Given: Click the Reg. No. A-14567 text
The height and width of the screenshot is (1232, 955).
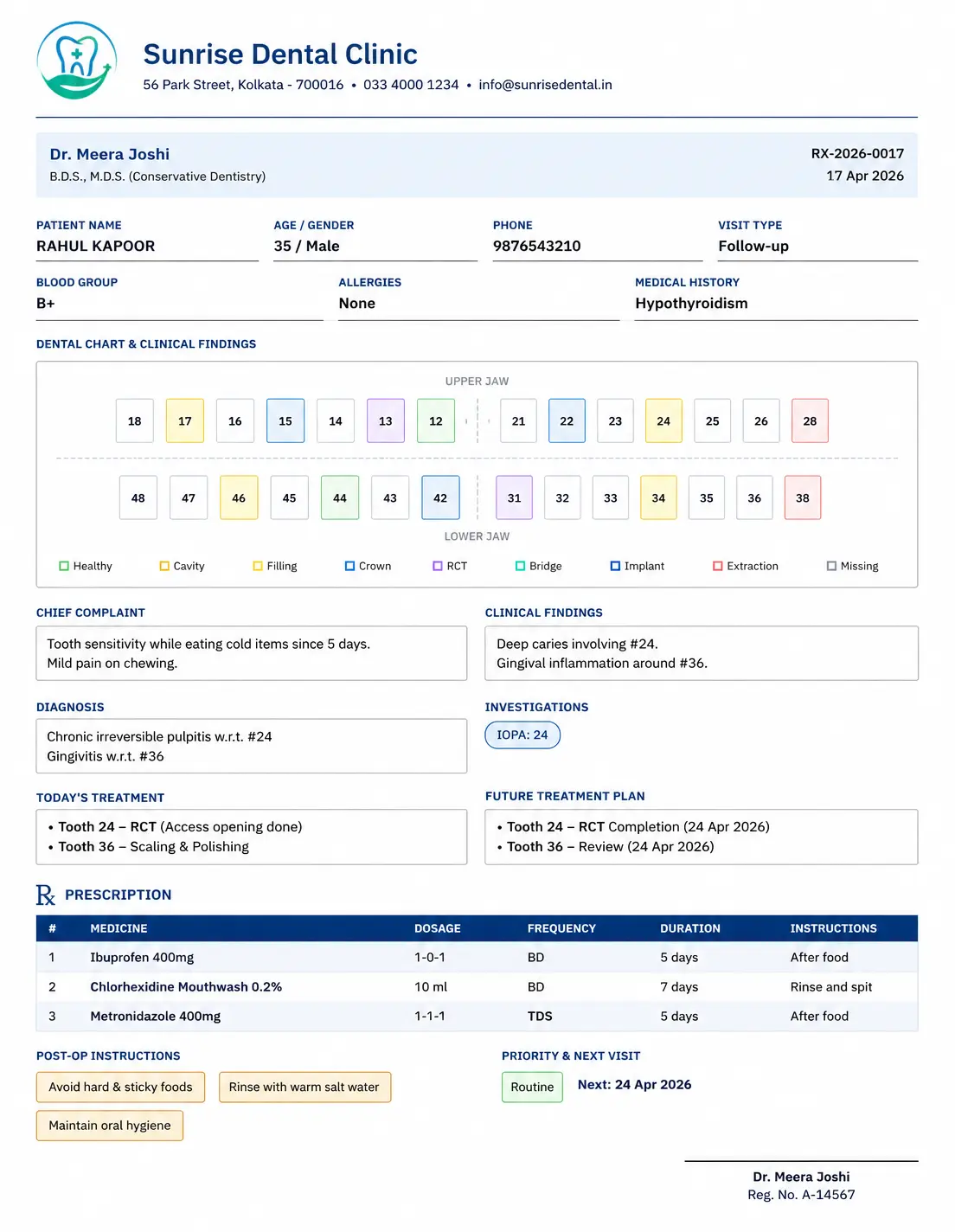Looking at the screenshot, I should 801,1195.
